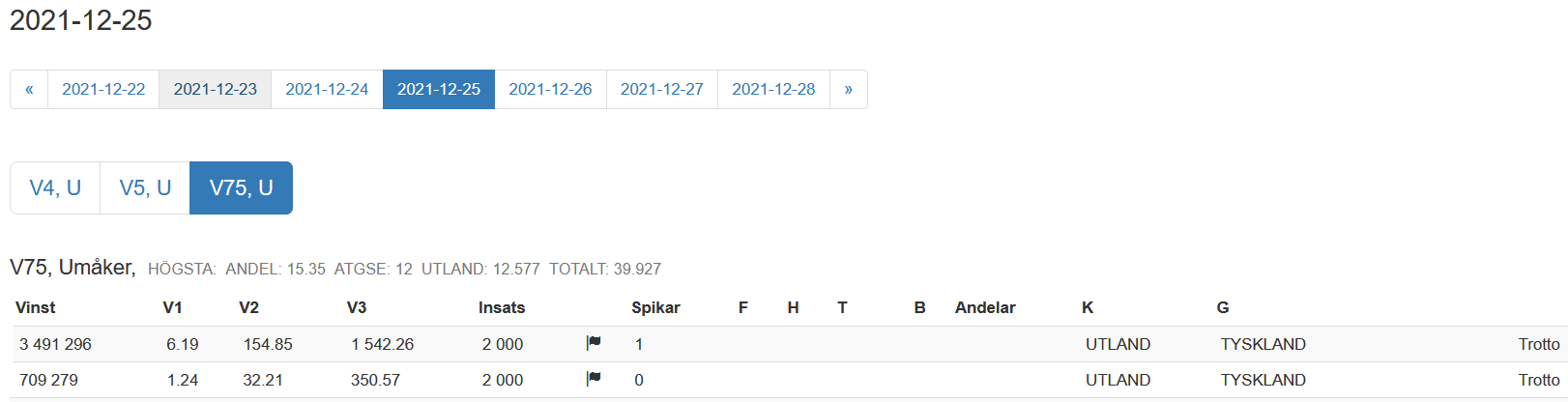This screenshot has width=1568, height=402.
Task: Open date 2021-12-27
Action: (662, 89)
